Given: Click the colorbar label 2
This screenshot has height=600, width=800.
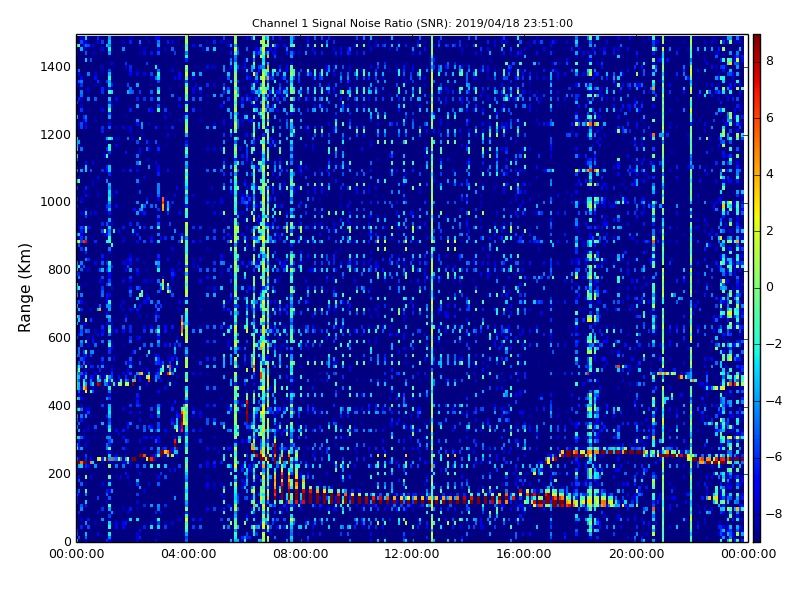Looking at the screenshot, I should (x=770, y=231).
